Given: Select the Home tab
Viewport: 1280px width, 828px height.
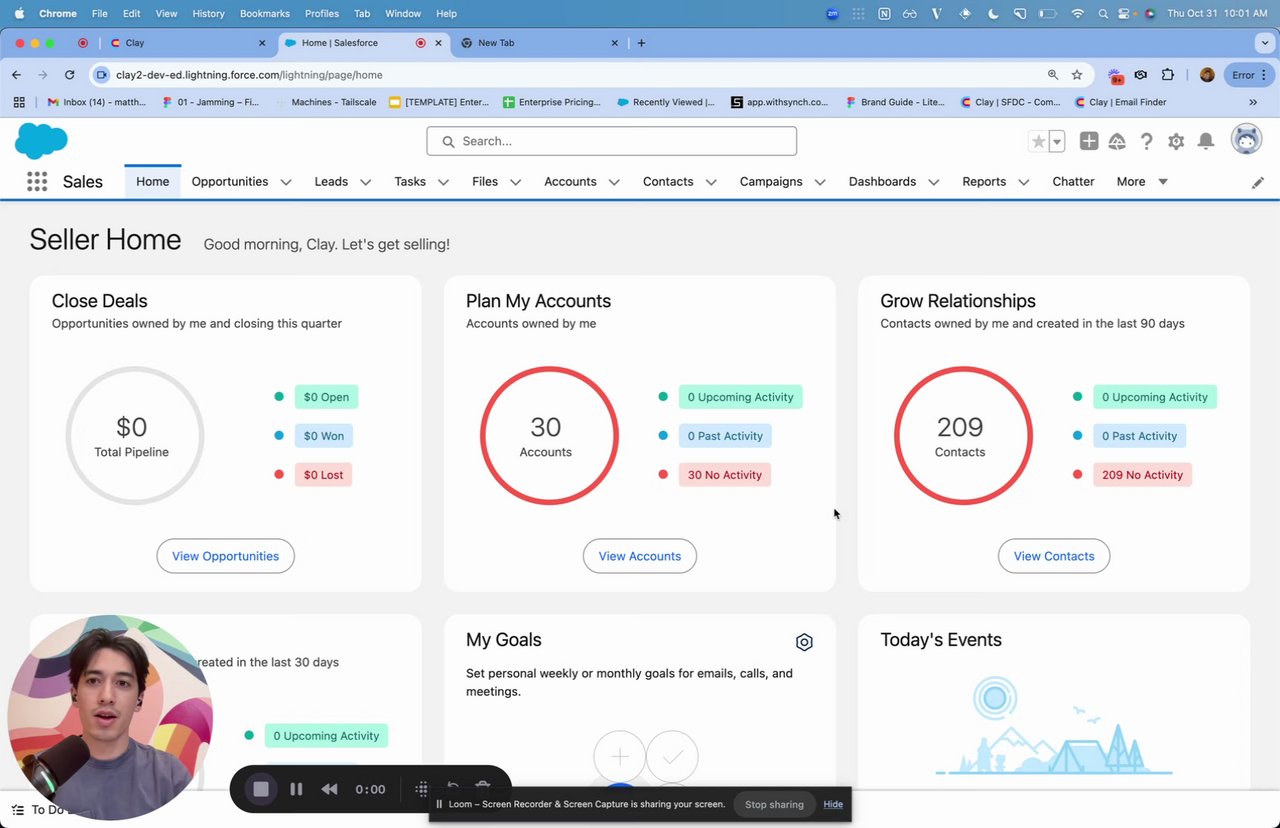Looking at the screenshot, I should pos(153,181).
